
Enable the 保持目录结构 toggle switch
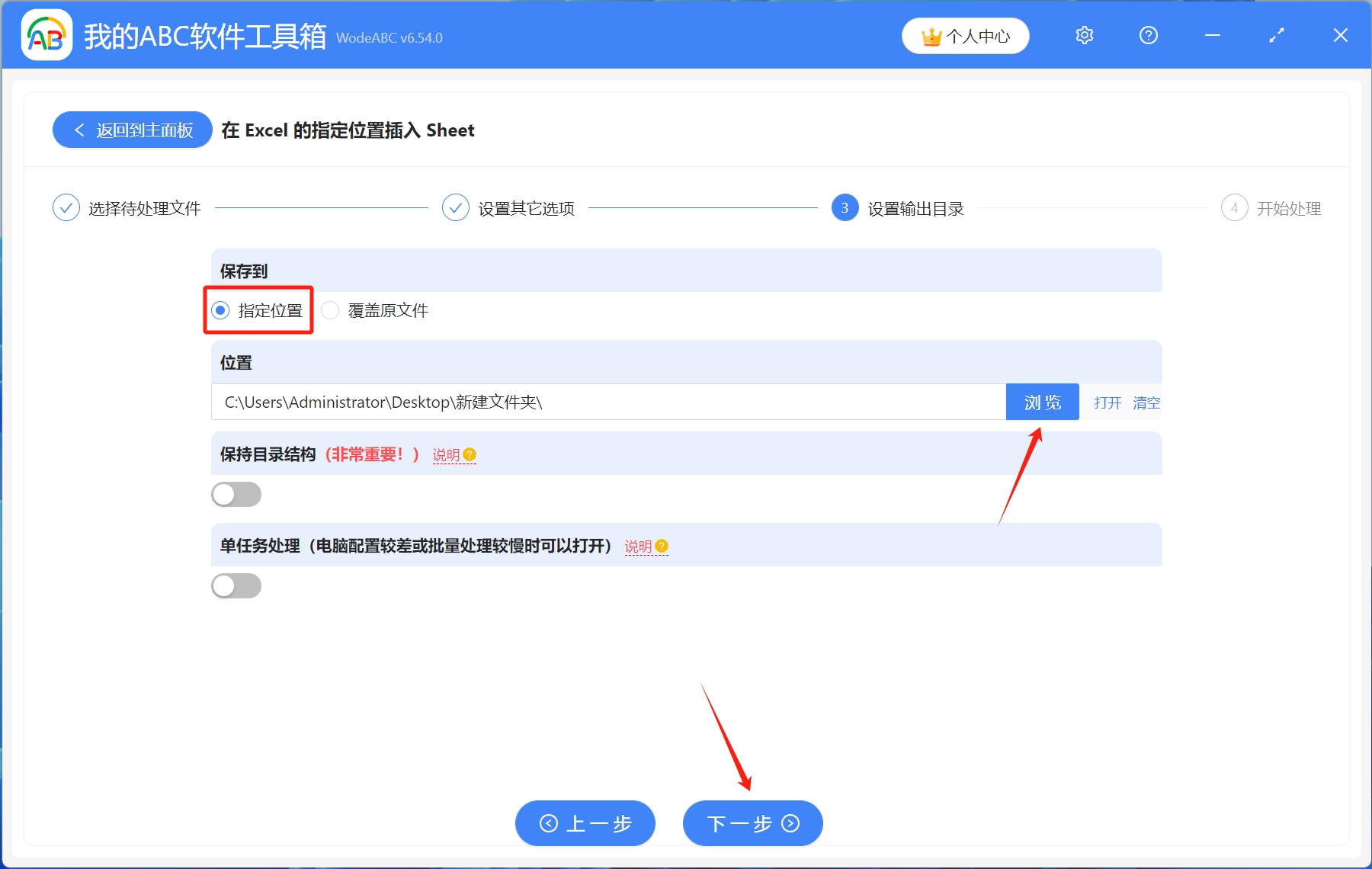(x=236, y=495)
